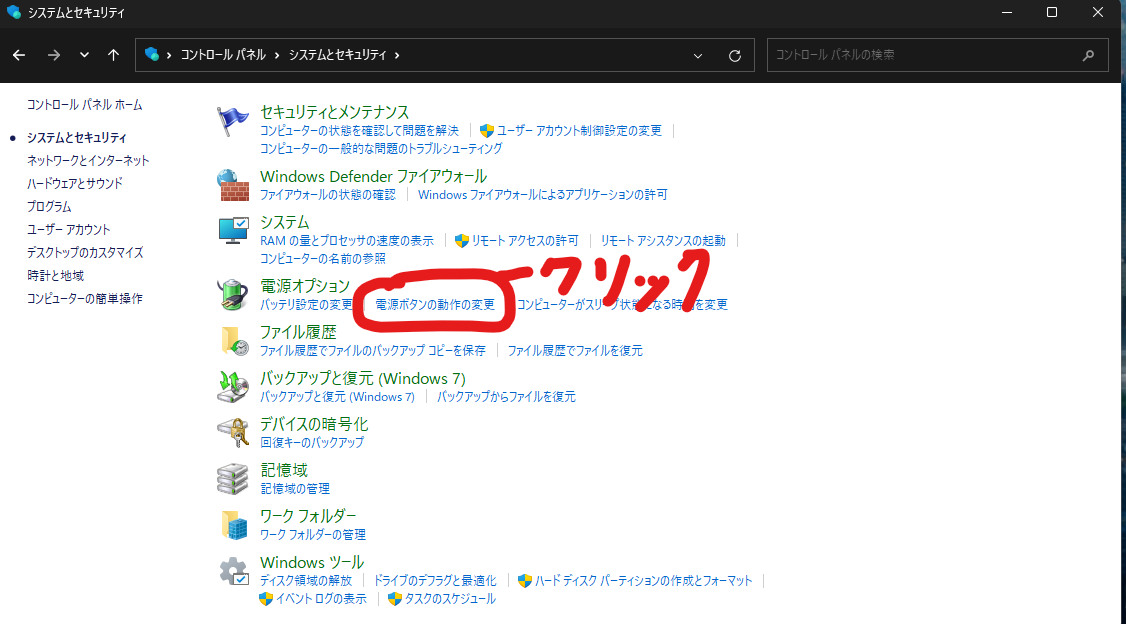Screen dimensions: 1126x624
Task: Click the 電源オプション battery icon
Action: coord(233,294)
